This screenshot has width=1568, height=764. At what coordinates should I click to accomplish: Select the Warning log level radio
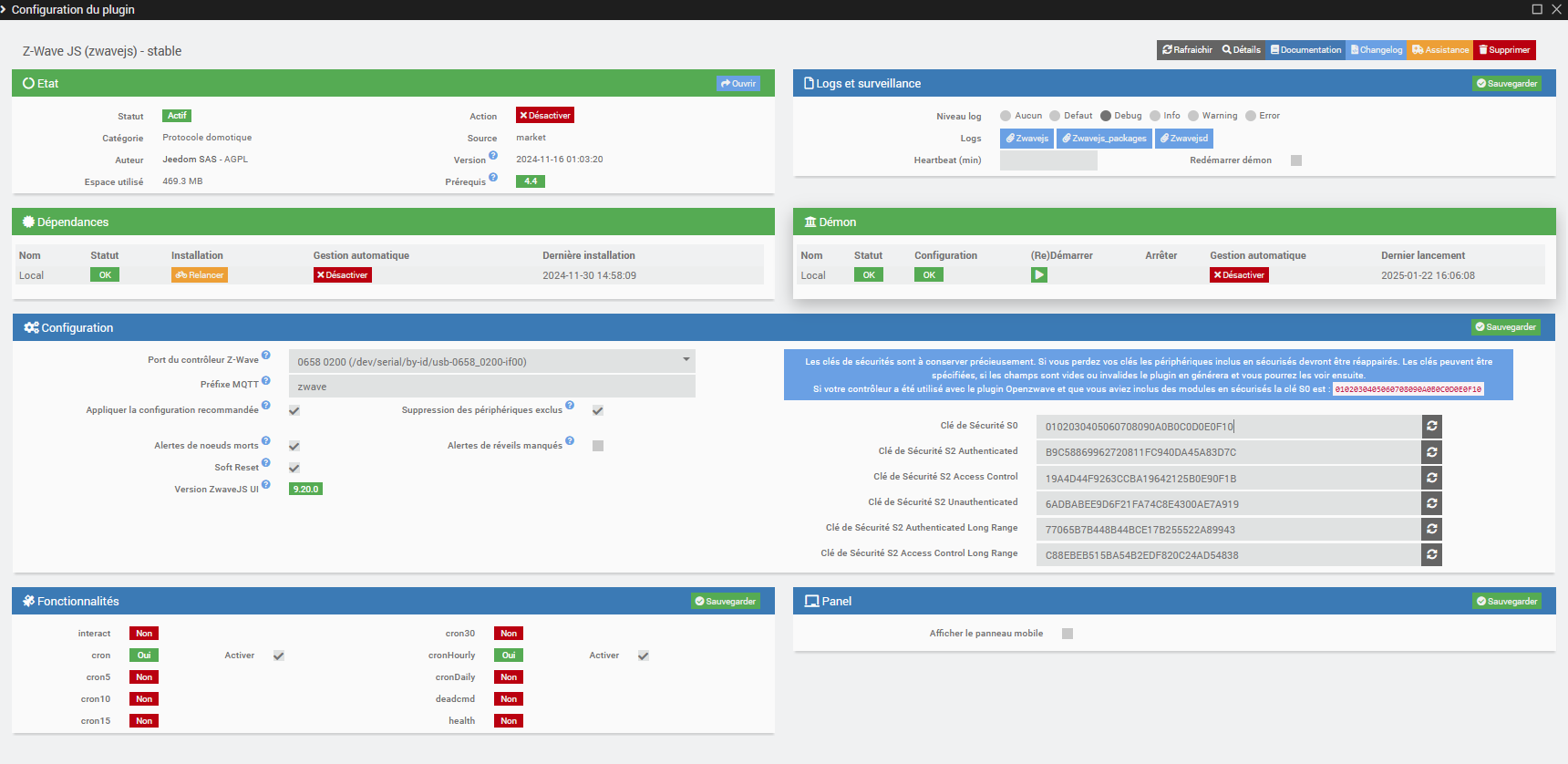click(1193, 116)
